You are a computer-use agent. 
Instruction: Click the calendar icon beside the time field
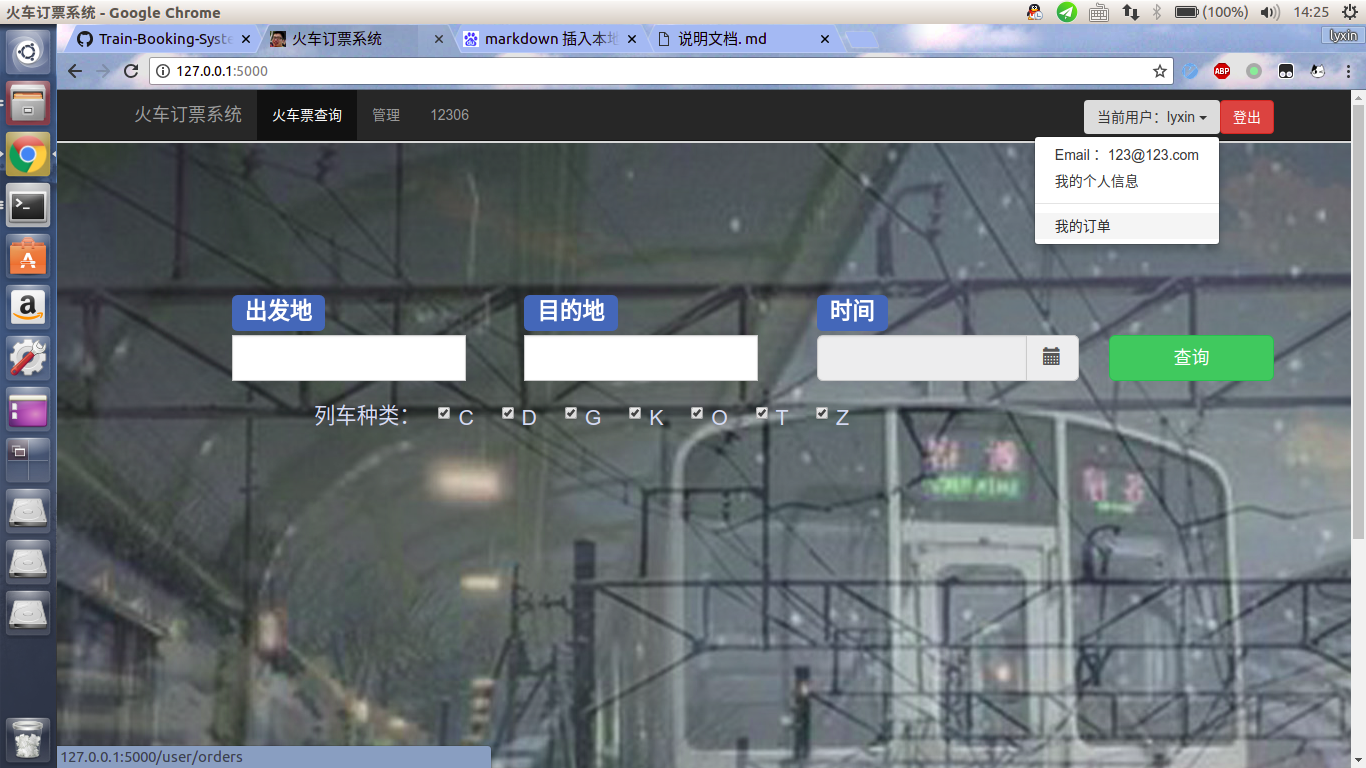tap(1052, 357)
